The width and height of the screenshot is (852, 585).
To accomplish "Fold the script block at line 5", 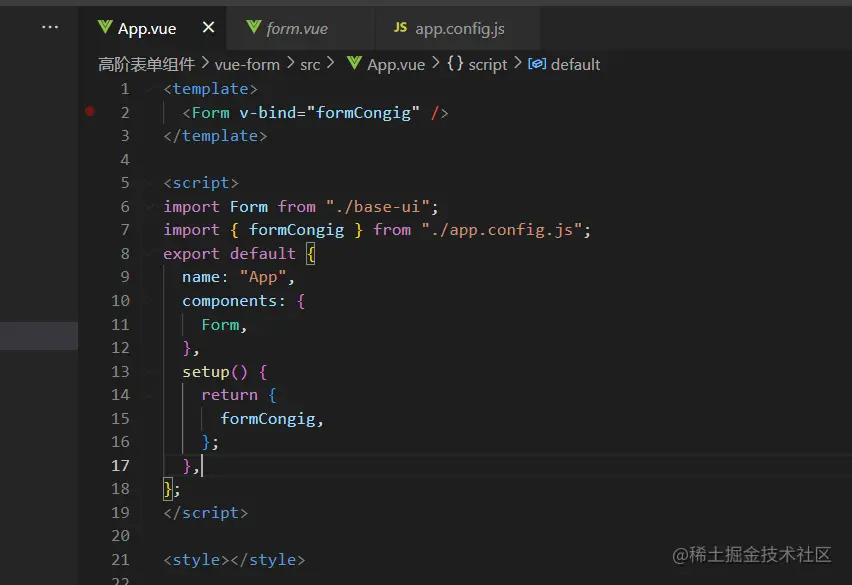I will [150, 183].
